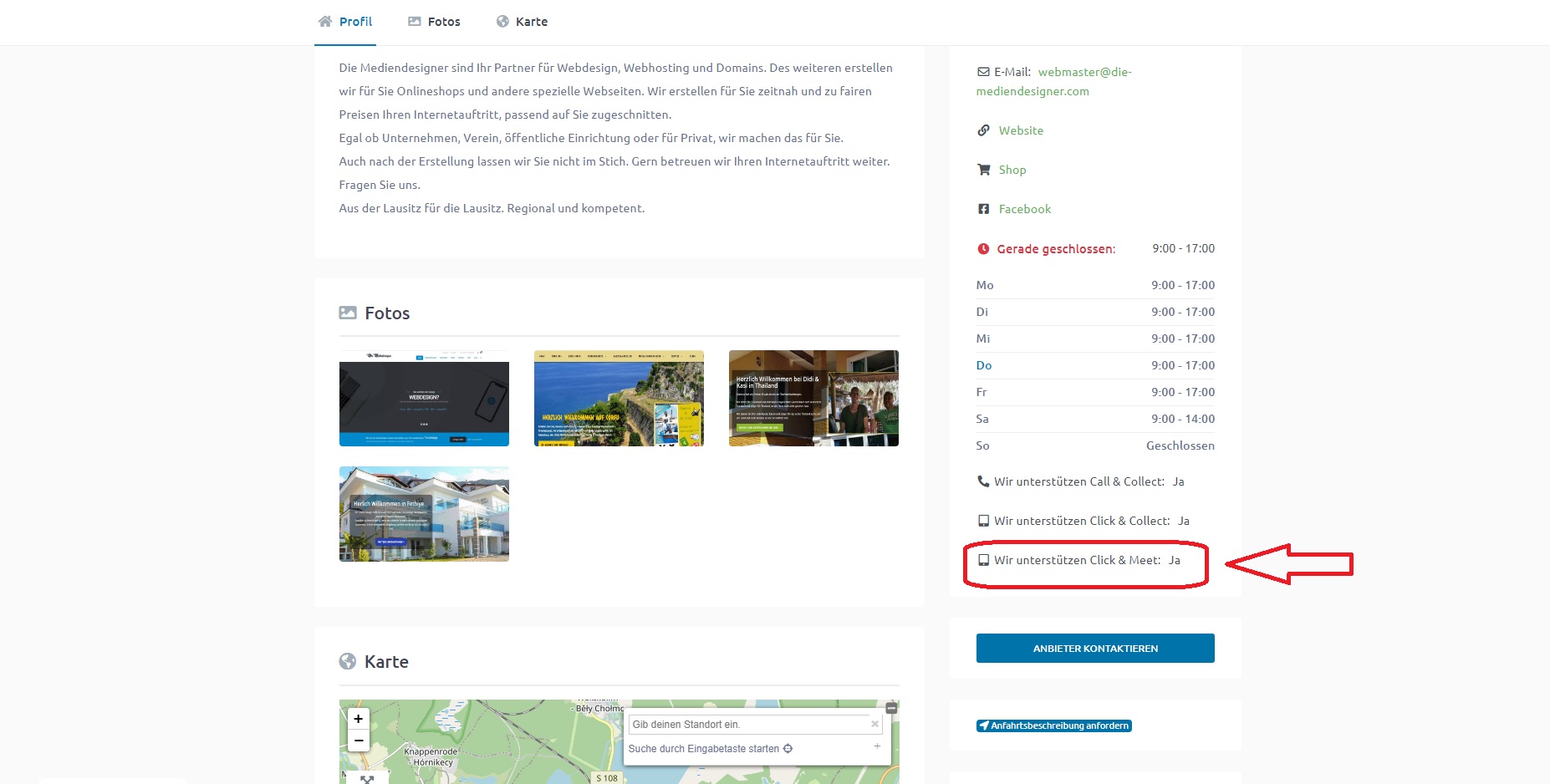
Task: Expand search options with plus sign
Action: 877,746
